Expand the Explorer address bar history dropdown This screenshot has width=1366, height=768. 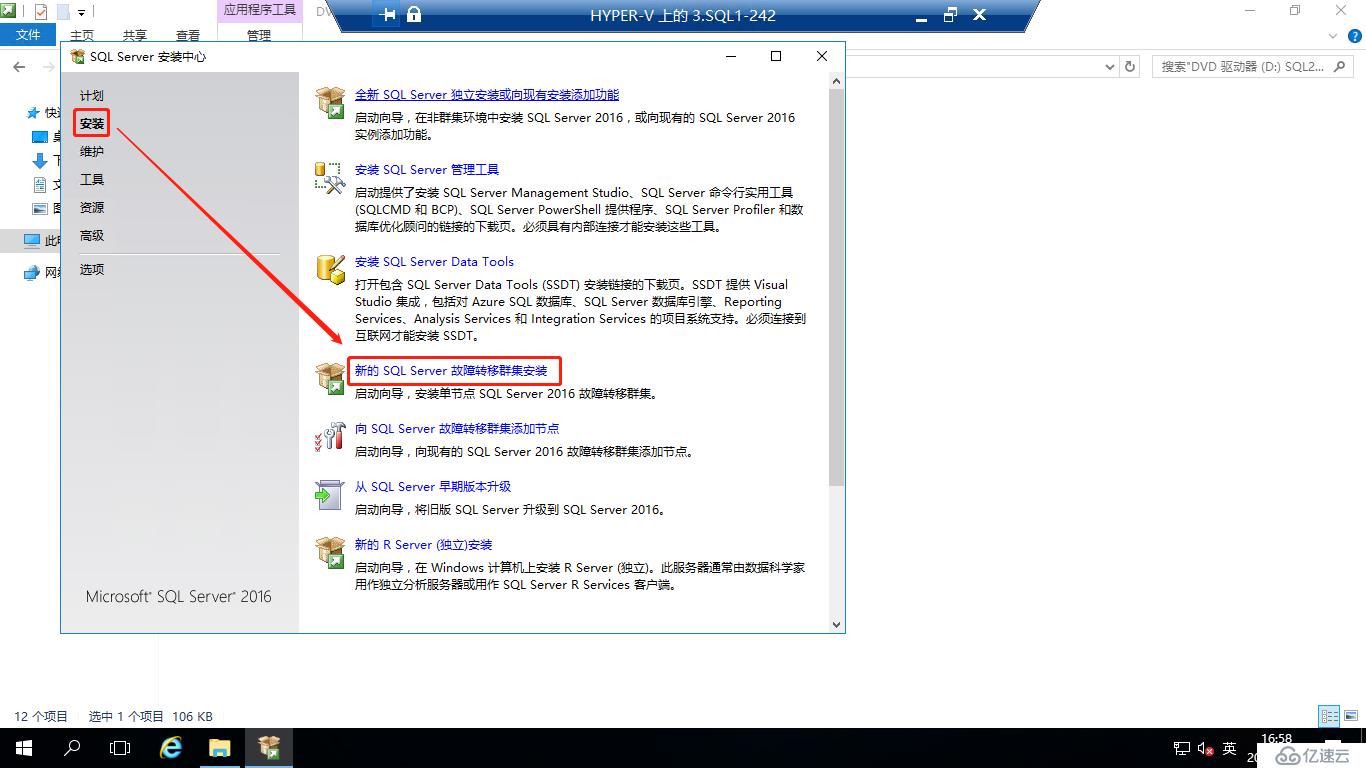point(1109,67)
